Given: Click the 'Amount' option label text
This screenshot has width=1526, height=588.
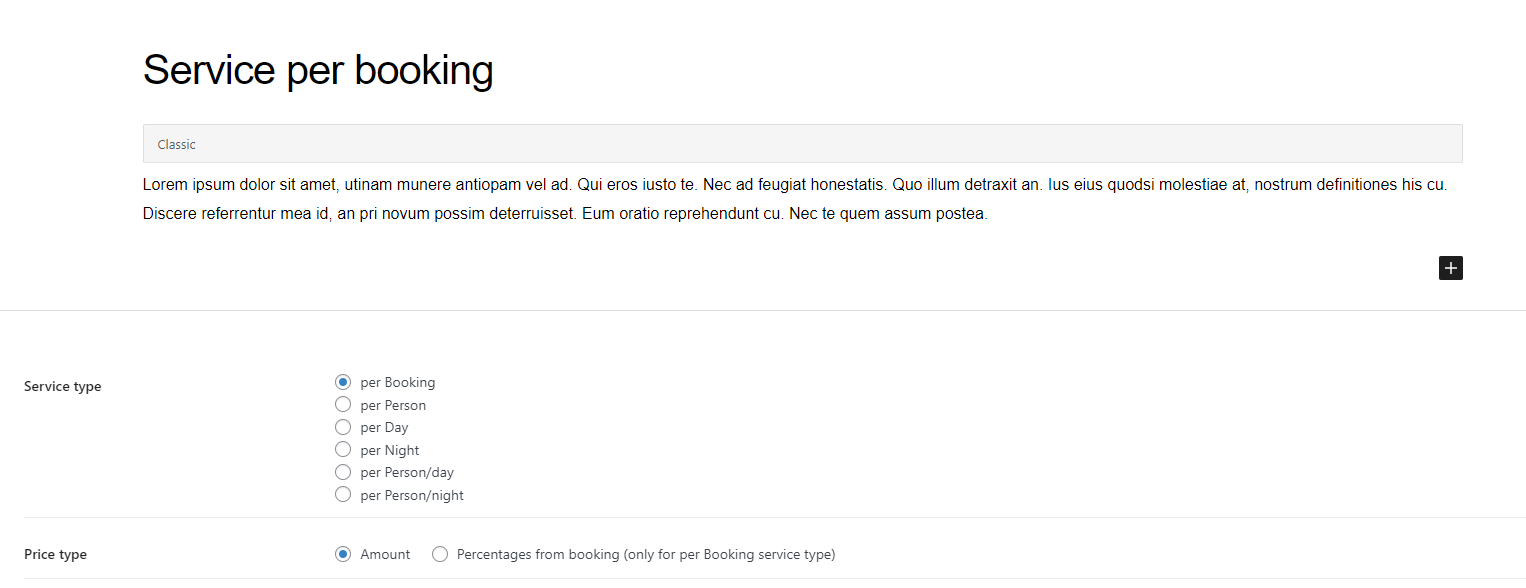Looking at the screenshot, I should pyautogui.click(x=385, y=554).
